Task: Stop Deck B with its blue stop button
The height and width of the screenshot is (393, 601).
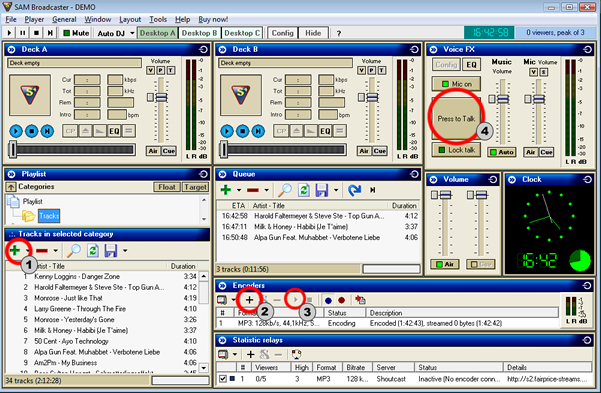Action: pos(243,131)
